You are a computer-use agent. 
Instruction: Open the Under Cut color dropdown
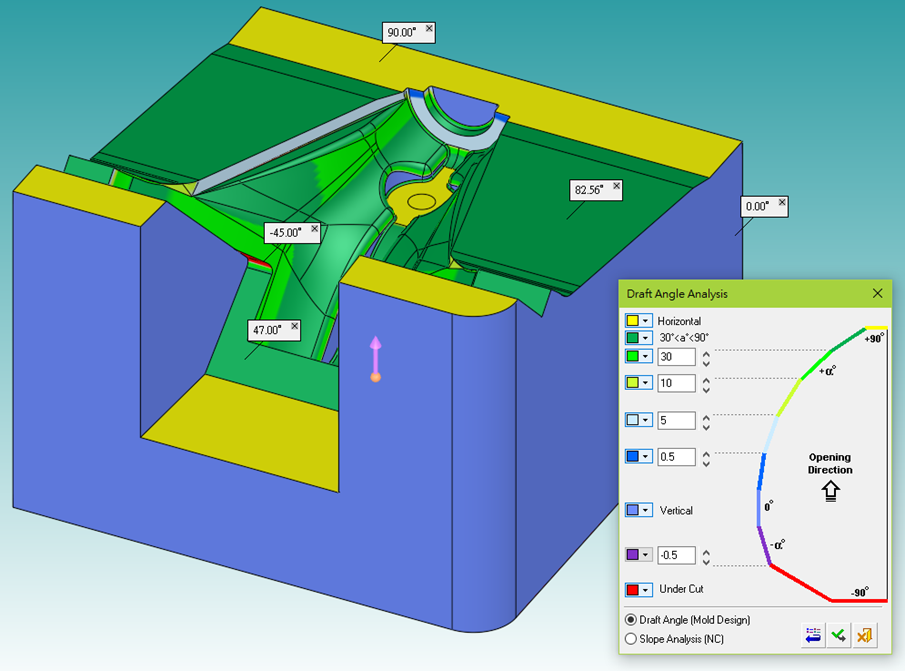coord(645,590)
